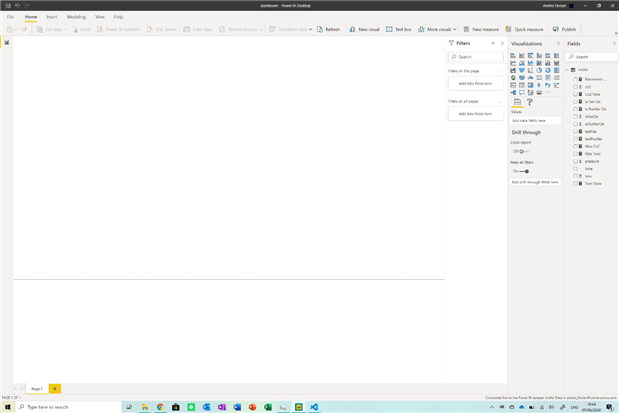Viewport: 619px width, 413px height.
Task: Select the Line chart visual
Action: tap(513, 63)
